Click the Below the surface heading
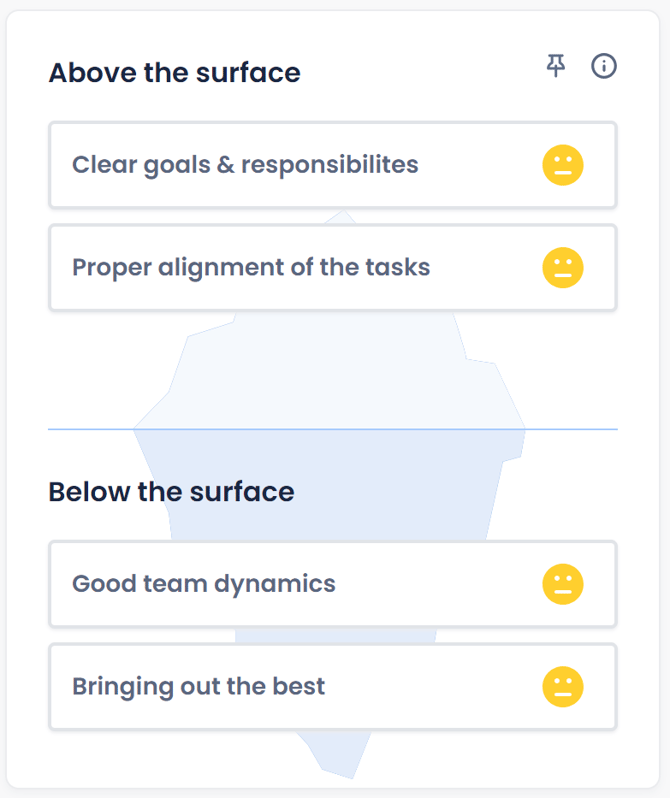The image size is (670, 798). tap(172, 492)
